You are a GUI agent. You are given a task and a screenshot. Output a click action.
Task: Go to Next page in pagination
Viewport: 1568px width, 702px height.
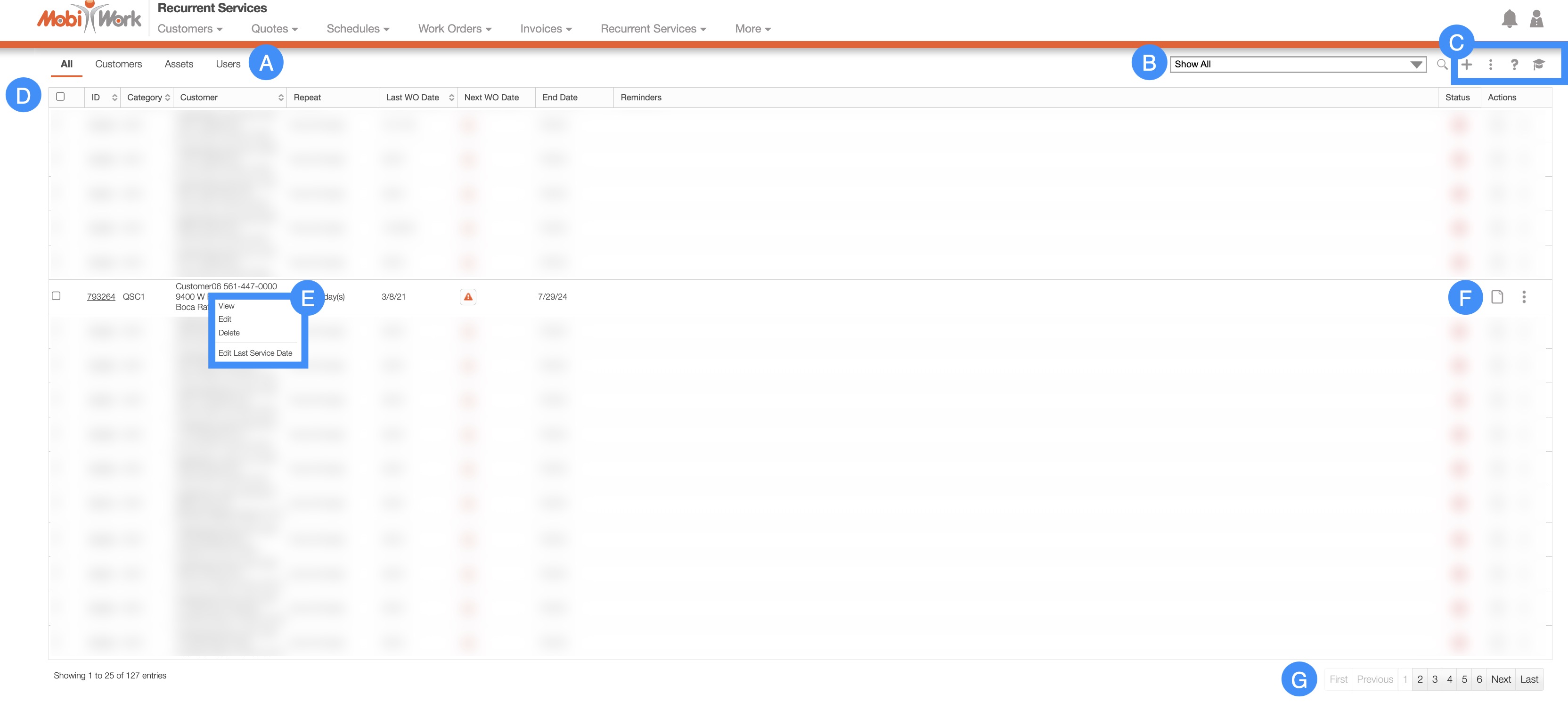[1501, 679]
